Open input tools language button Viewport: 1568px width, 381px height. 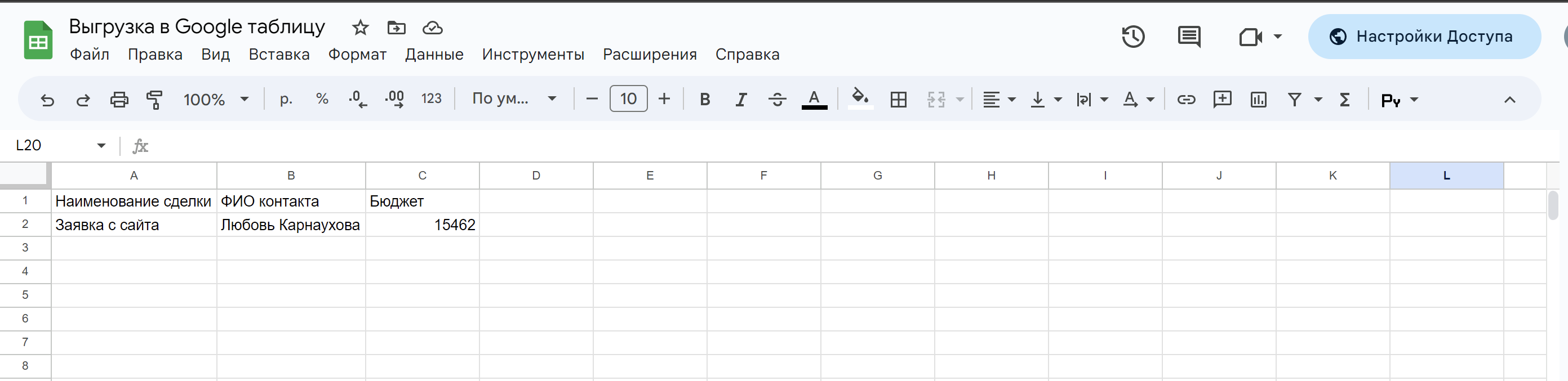(x=1399, y=99)
